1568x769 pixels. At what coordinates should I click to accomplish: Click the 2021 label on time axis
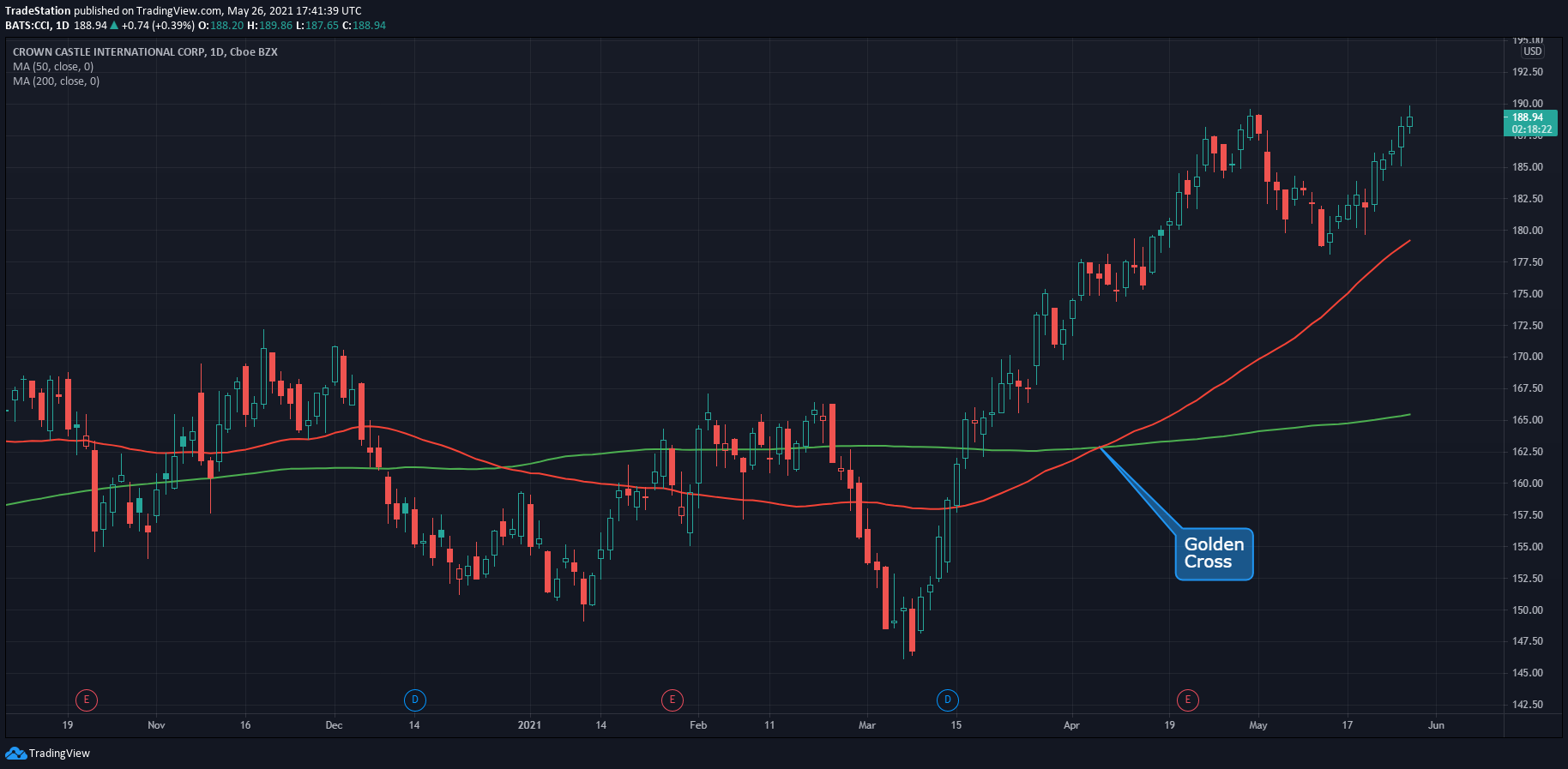coord(529,724)
